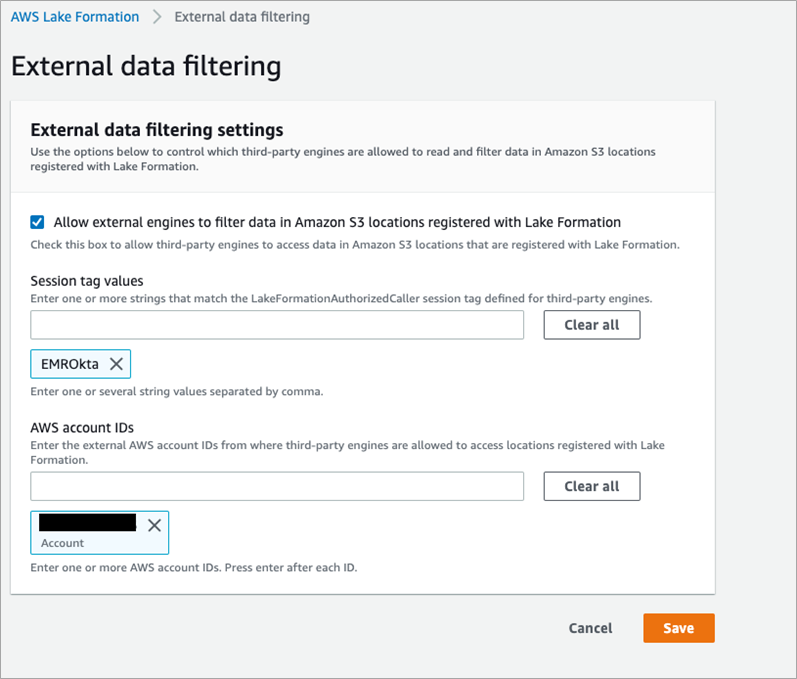Click the blacked-out account ID text
This screenshot has width=797, height=679.
click(x=87, y=522)
